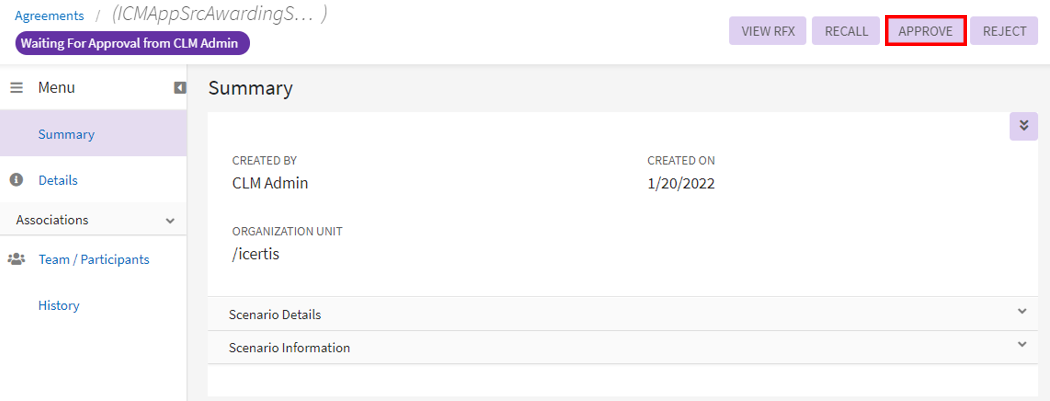
Task: Go to the Agreements breadcrumb link
Action: (x=49, y=16)
